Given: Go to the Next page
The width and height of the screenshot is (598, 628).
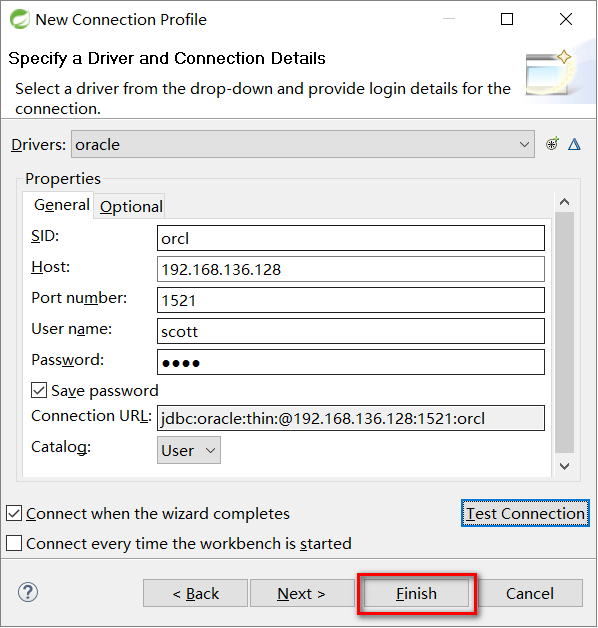Looking at the screenshot, I should [x=301, y=593].
